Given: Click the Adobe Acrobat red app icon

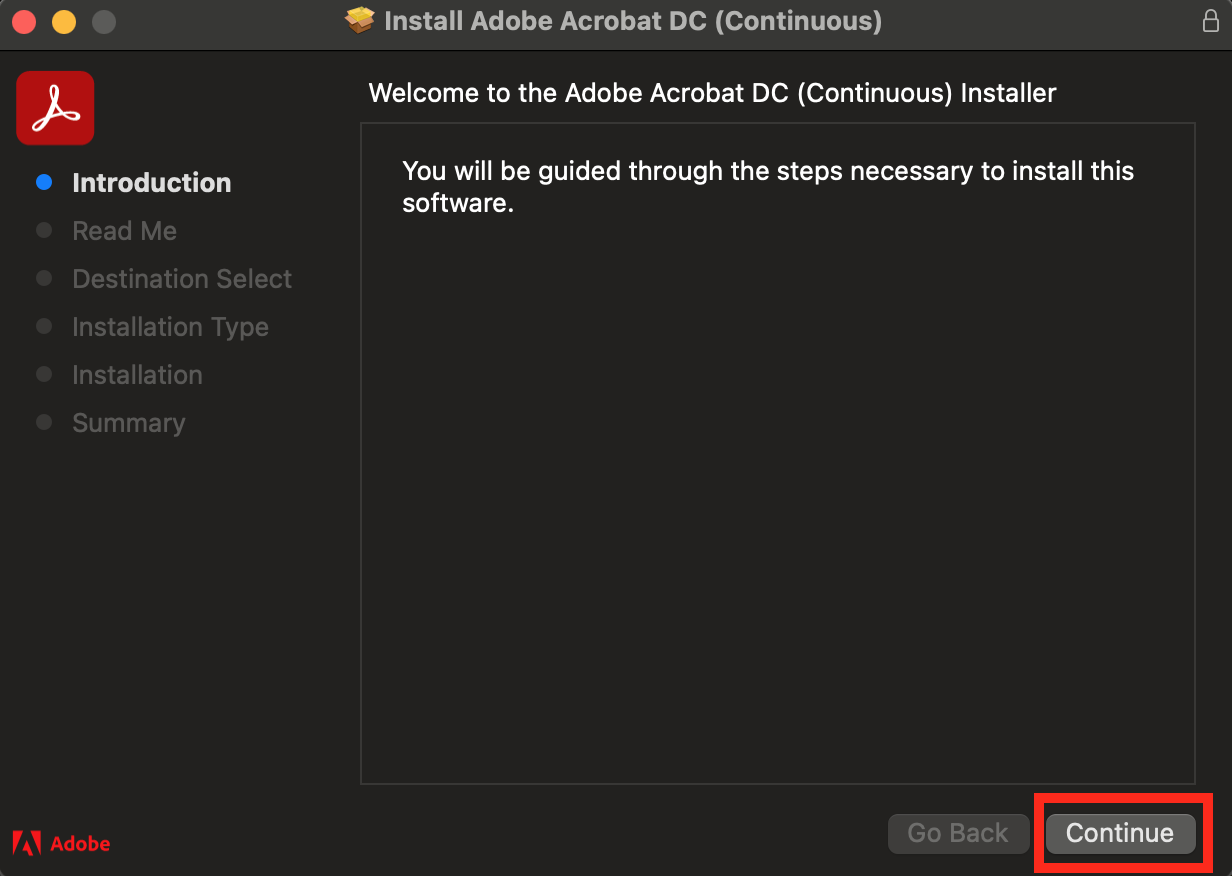Looking at the screenshot, I should coord(55,108).
